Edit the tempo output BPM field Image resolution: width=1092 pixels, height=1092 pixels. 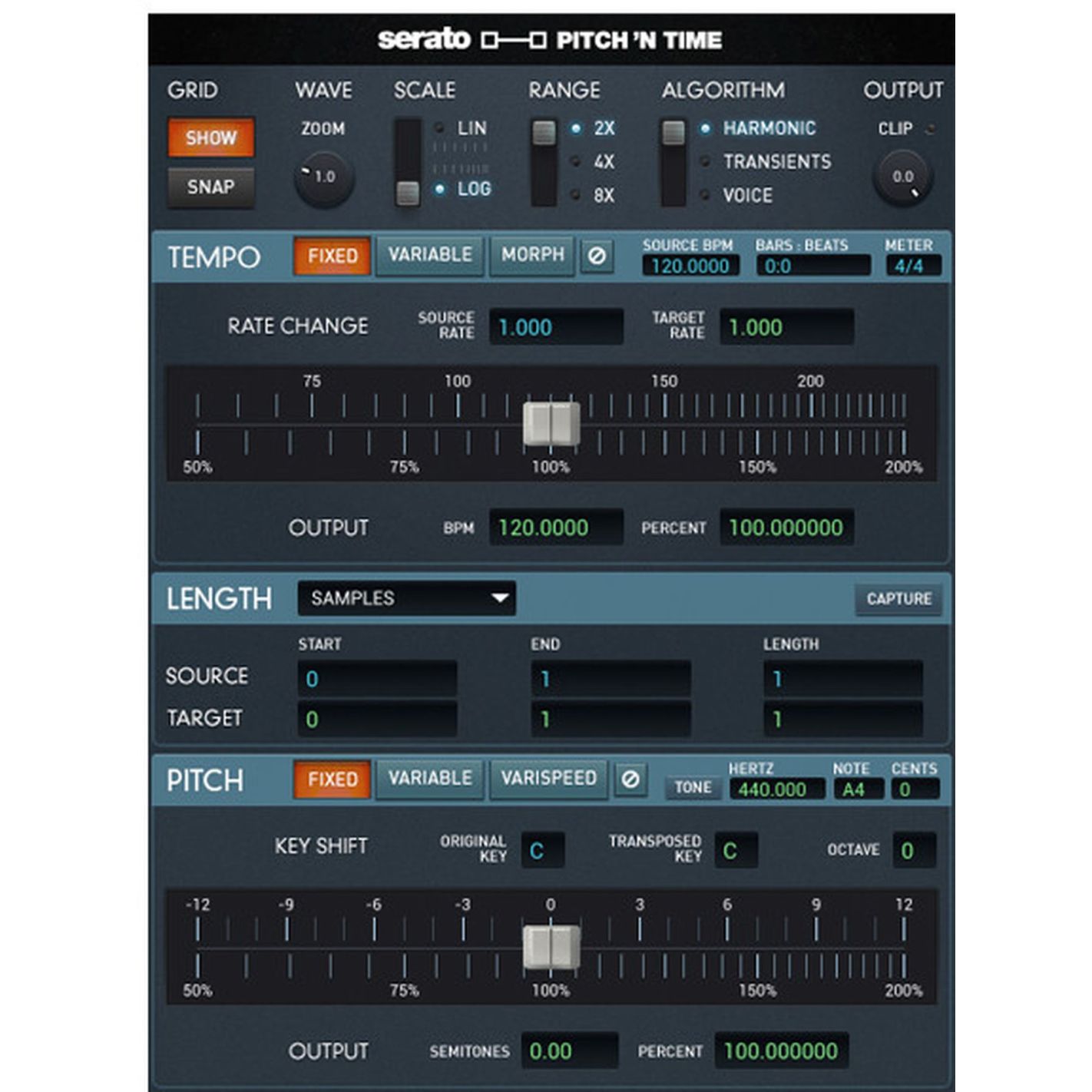[556, 528]
